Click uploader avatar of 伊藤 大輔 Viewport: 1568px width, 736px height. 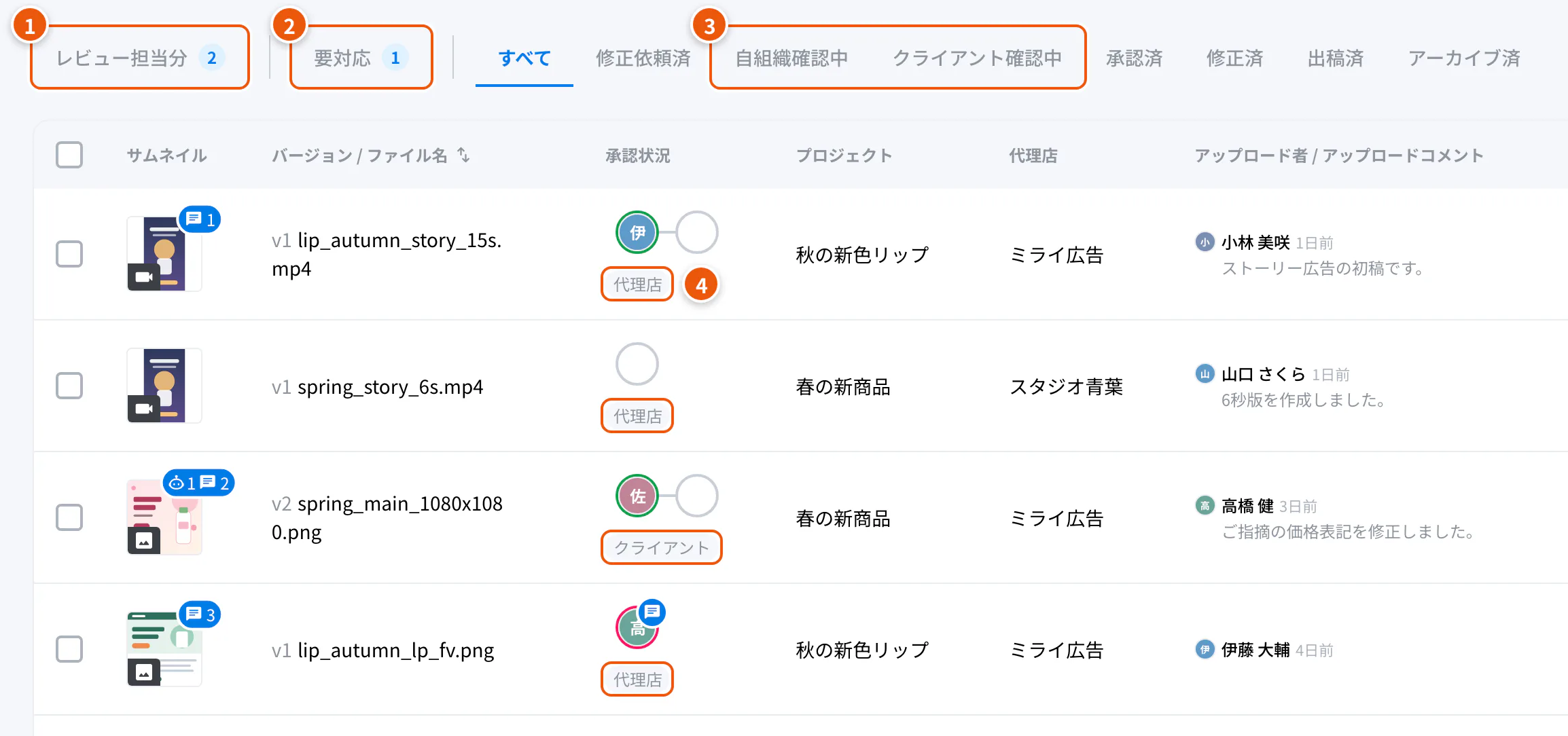(x=1205, y=649)
